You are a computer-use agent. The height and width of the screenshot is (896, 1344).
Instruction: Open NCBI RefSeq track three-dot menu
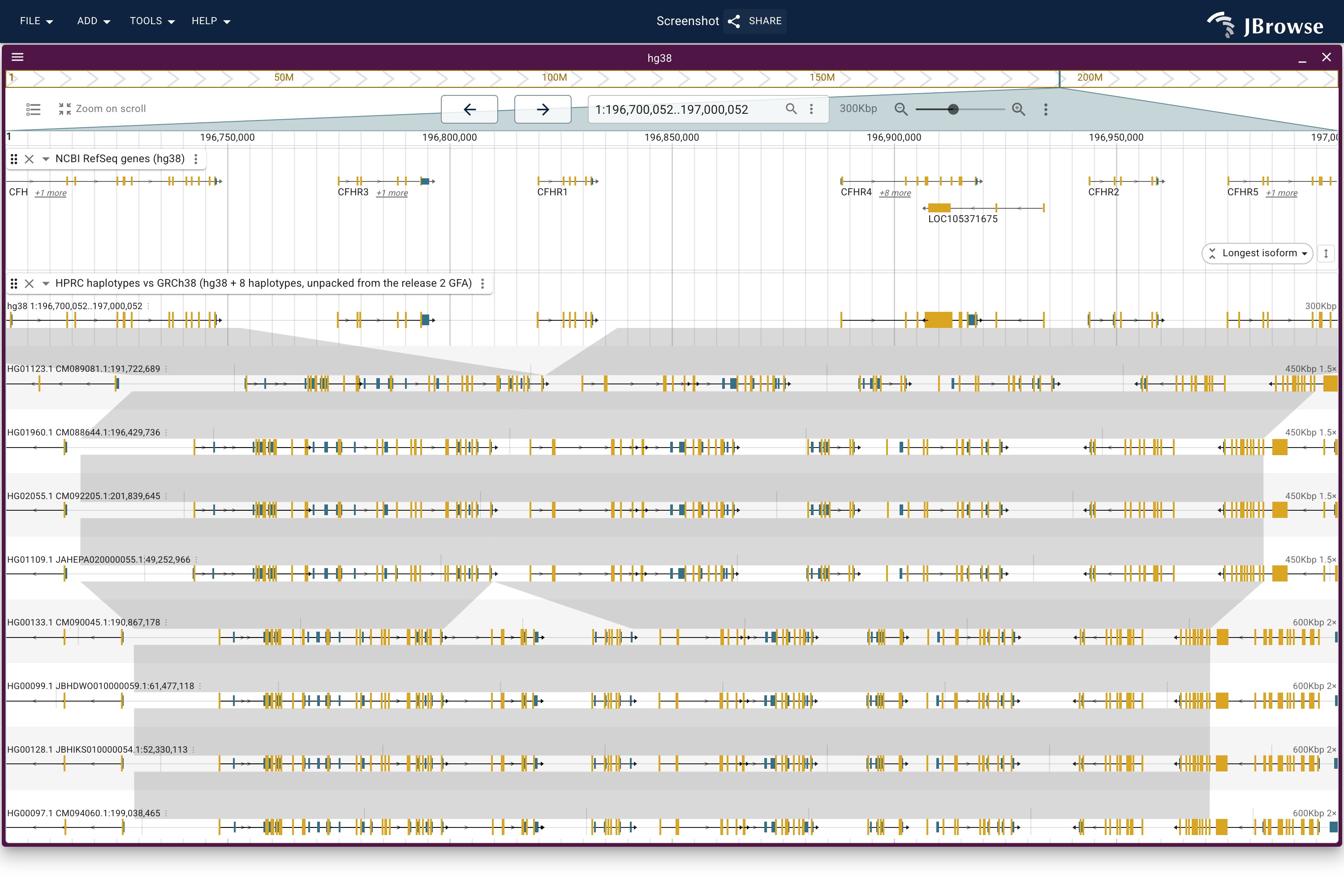point(196,159)
